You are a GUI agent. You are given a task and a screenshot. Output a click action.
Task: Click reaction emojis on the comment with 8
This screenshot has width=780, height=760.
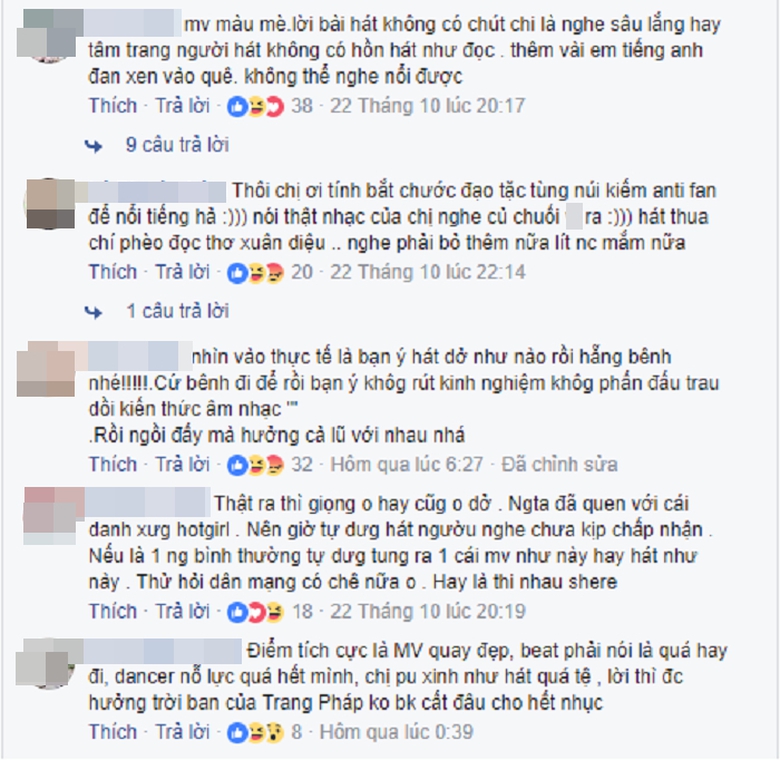[255, 732]
